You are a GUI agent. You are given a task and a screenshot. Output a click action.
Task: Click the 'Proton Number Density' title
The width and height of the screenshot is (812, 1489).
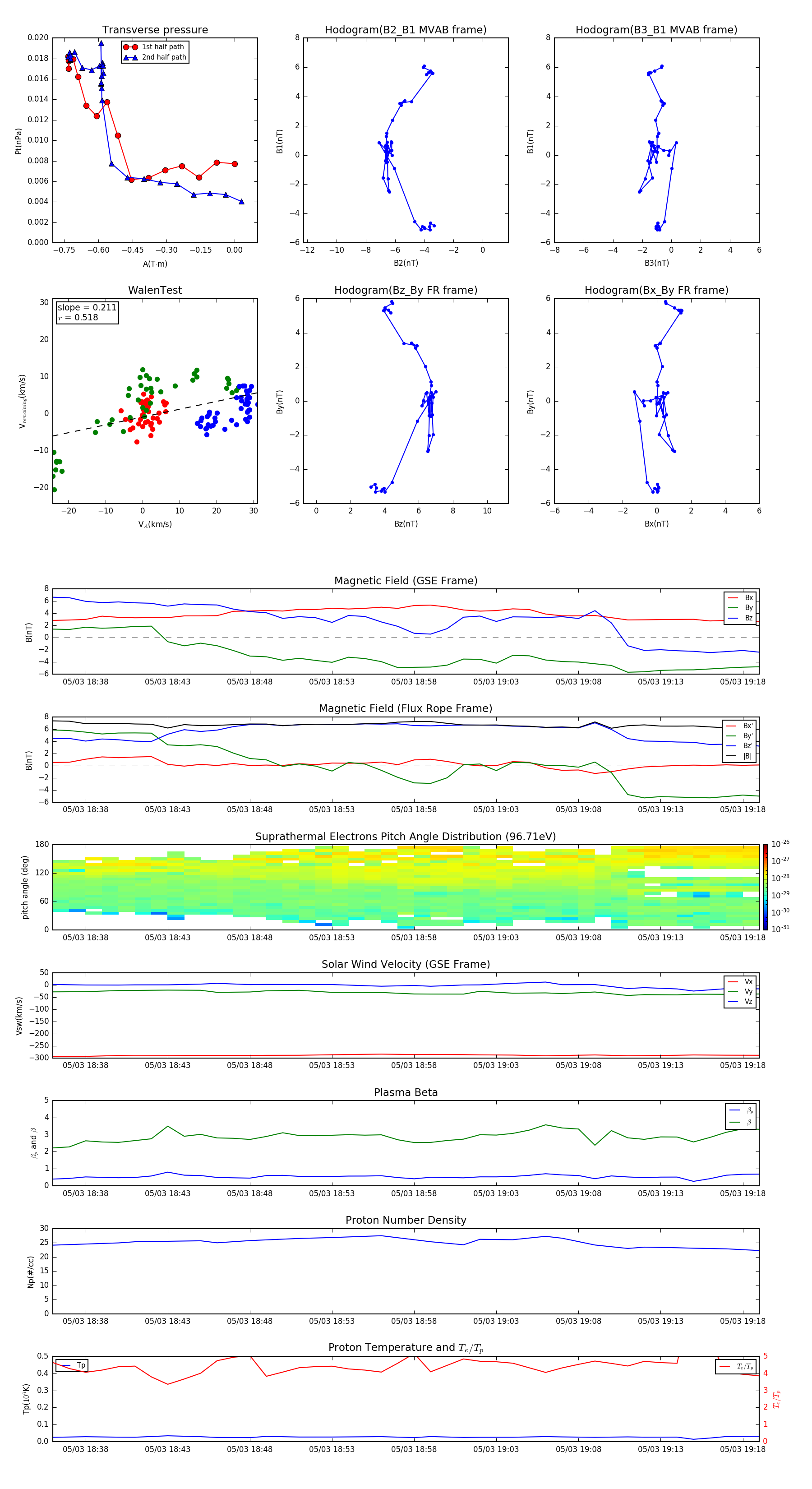pos(406,1220)
